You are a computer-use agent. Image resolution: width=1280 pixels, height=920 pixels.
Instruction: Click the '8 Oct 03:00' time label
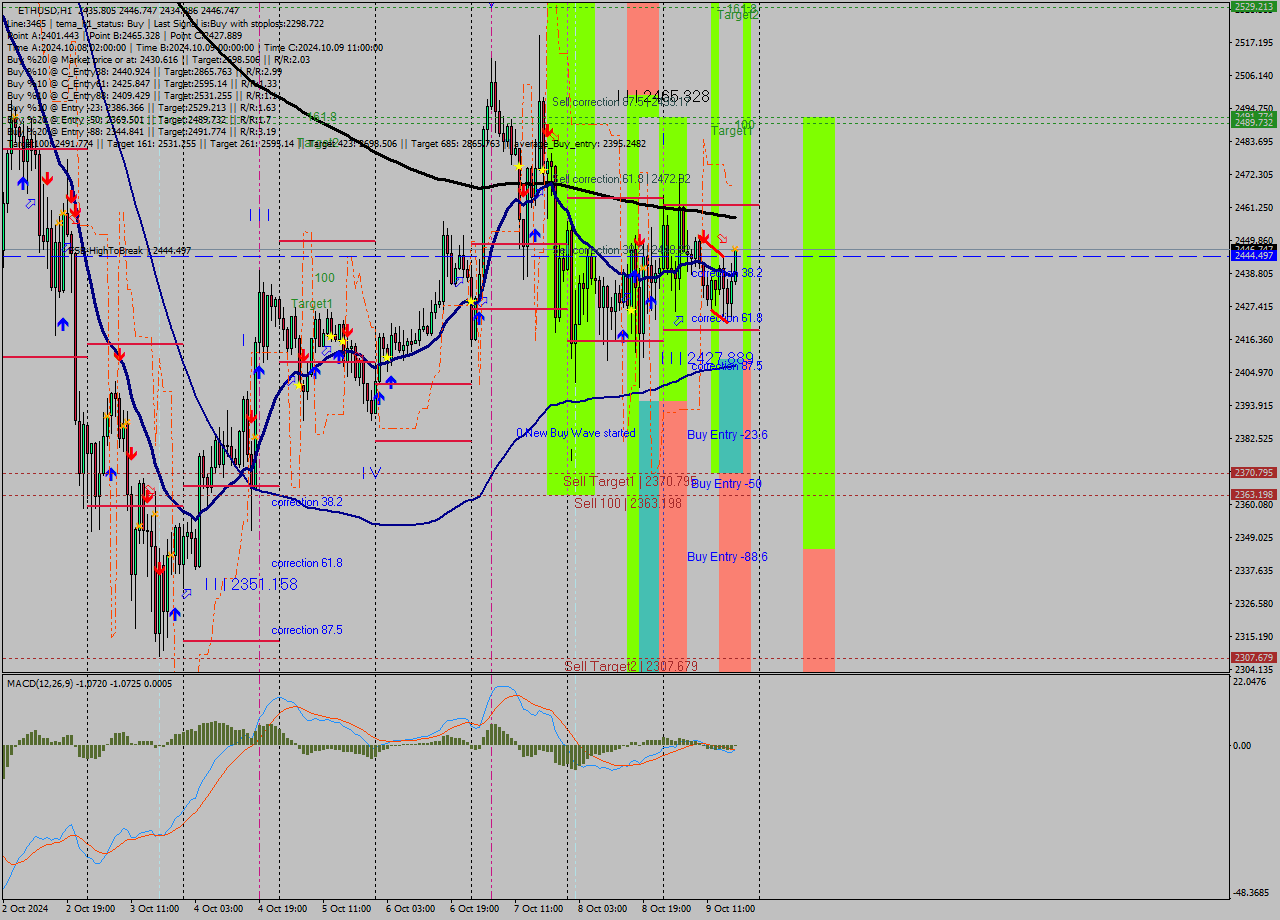coord(602,909)
